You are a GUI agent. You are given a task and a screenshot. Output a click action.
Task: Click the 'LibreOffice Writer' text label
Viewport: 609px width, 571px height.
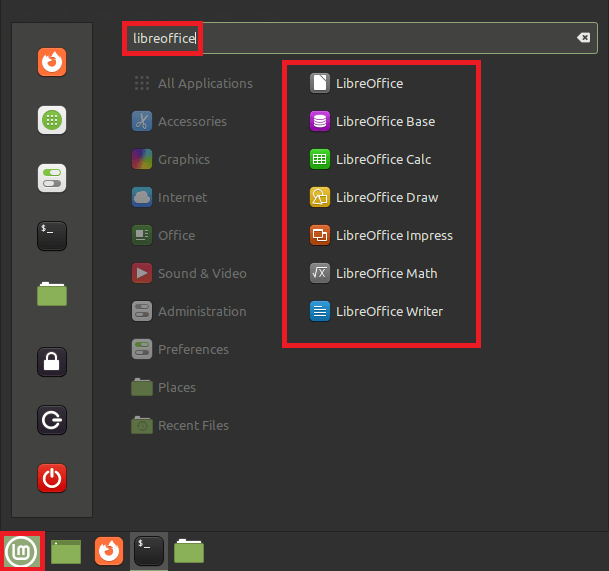(x=389, y=312)
